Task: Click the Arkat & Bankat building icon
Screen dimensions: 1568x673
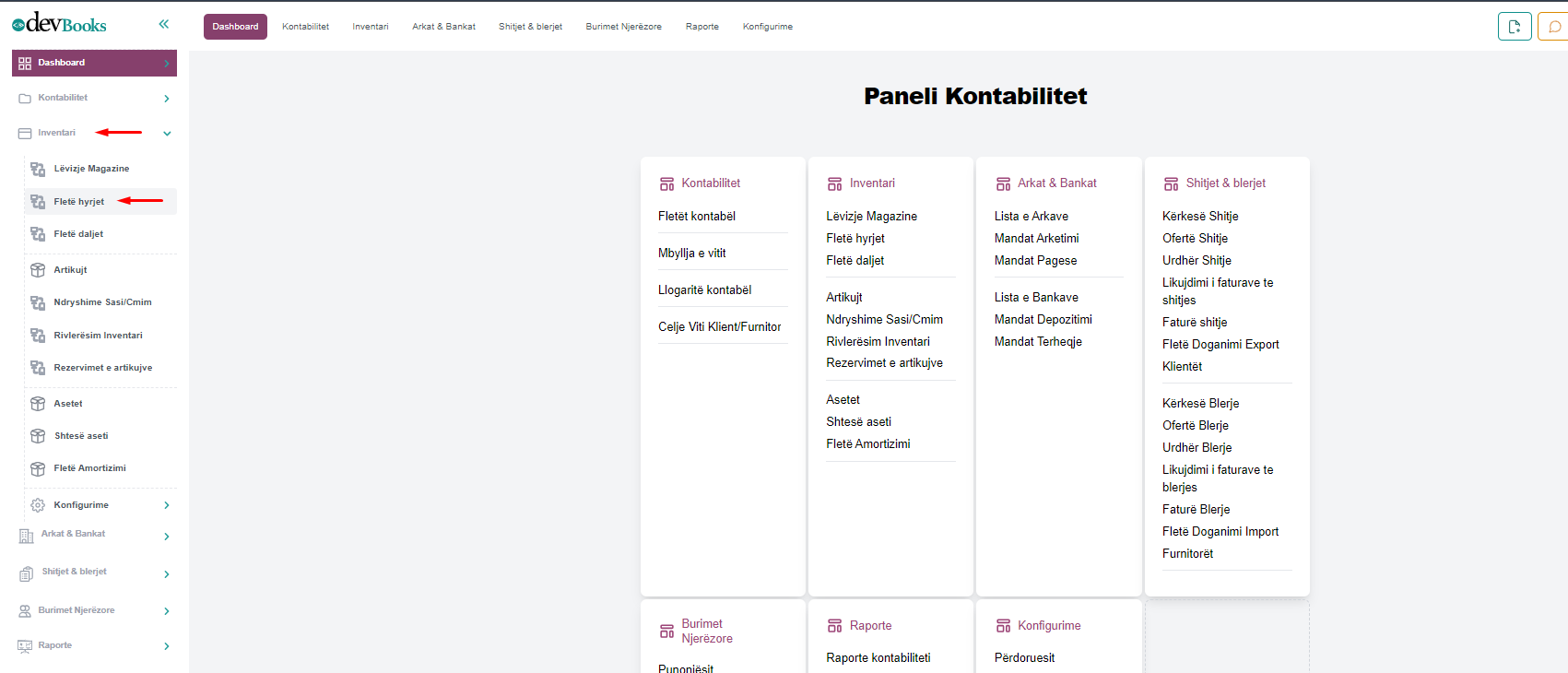Action: point(26,536)
